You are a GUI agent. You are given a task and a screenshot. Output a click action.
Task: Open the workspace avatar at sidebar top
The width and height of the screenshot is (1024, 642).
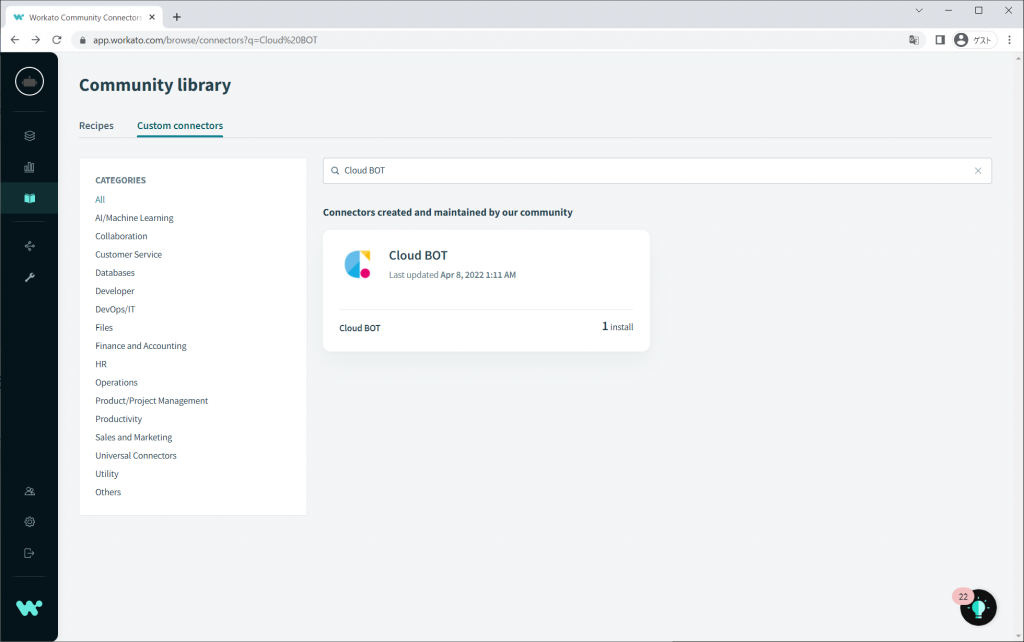point(29,82)
